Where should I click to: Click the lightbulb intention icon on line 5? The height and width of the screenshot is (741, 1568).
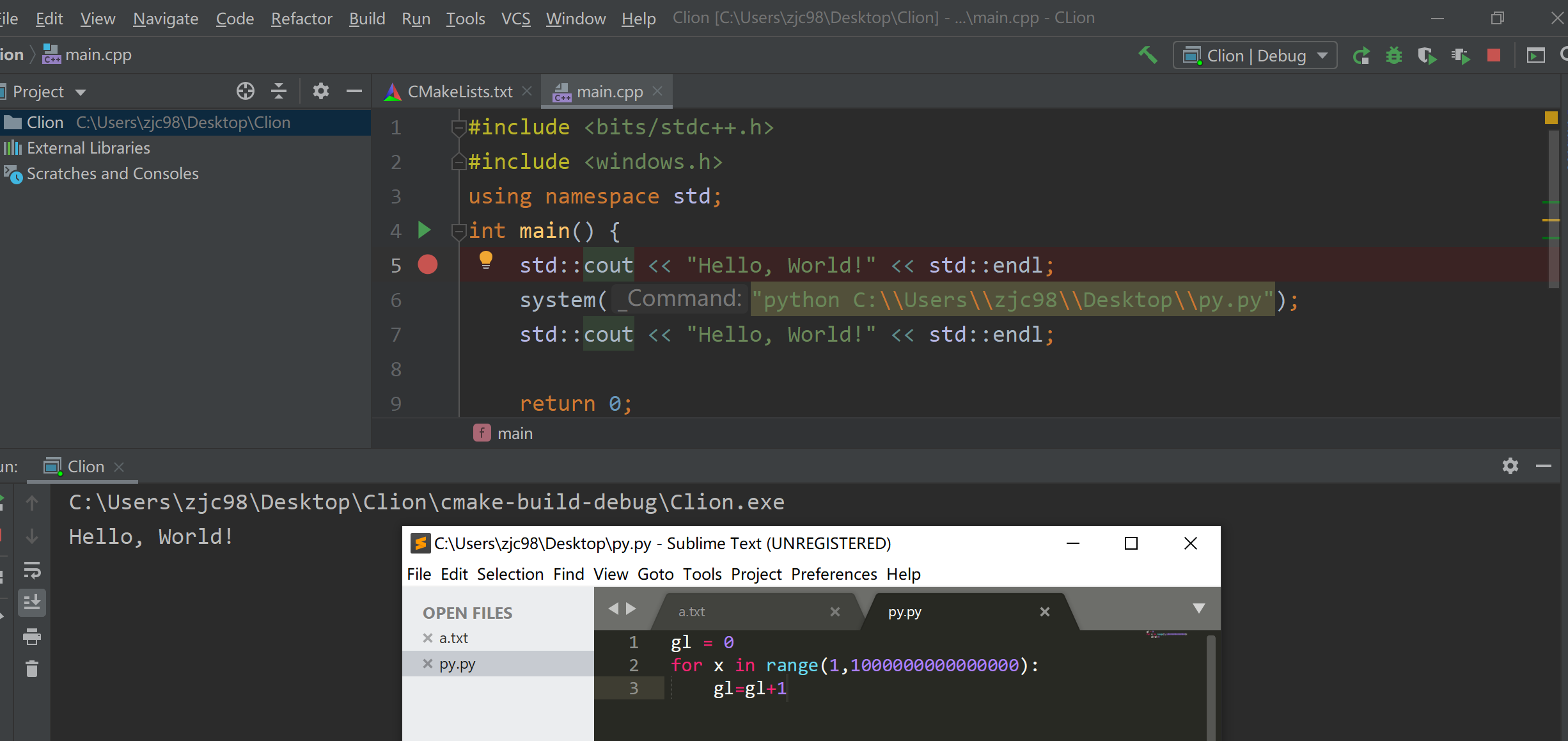click(x=486, y=260)
